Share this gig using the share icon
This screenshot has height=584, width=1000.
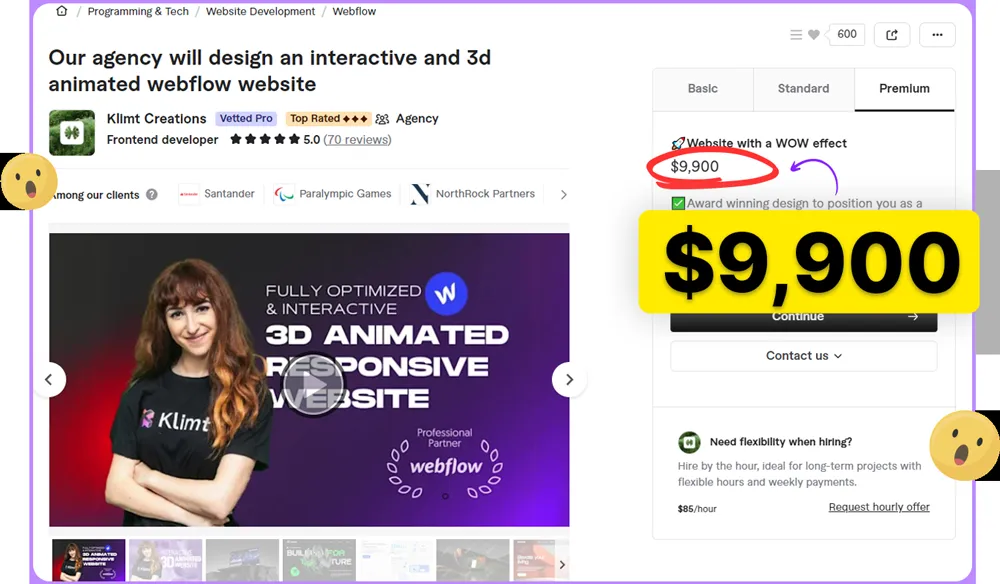tap(892, 34)
